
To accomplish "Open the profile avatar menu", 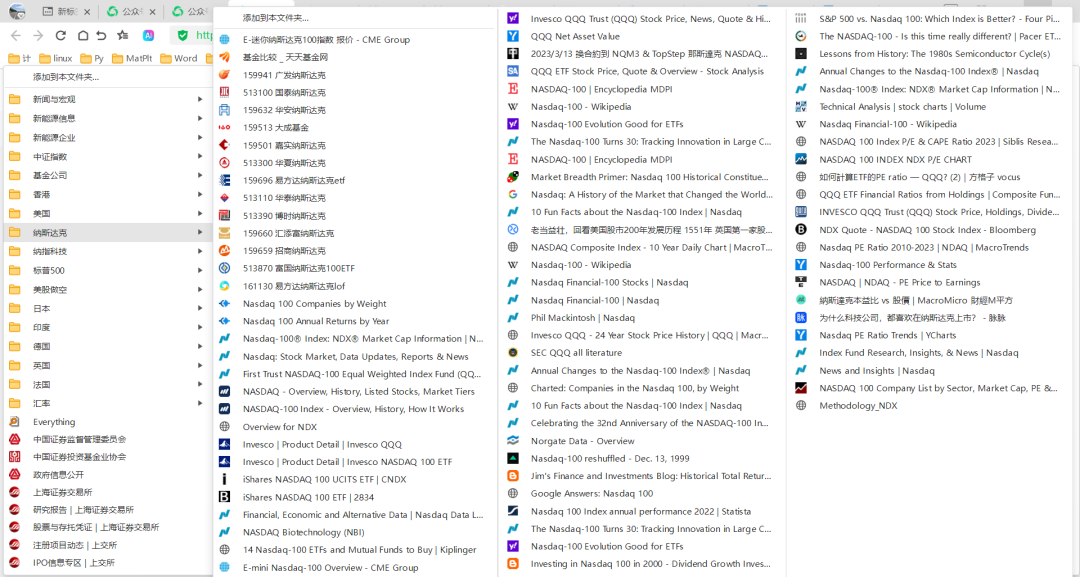I will click(17, 11).
